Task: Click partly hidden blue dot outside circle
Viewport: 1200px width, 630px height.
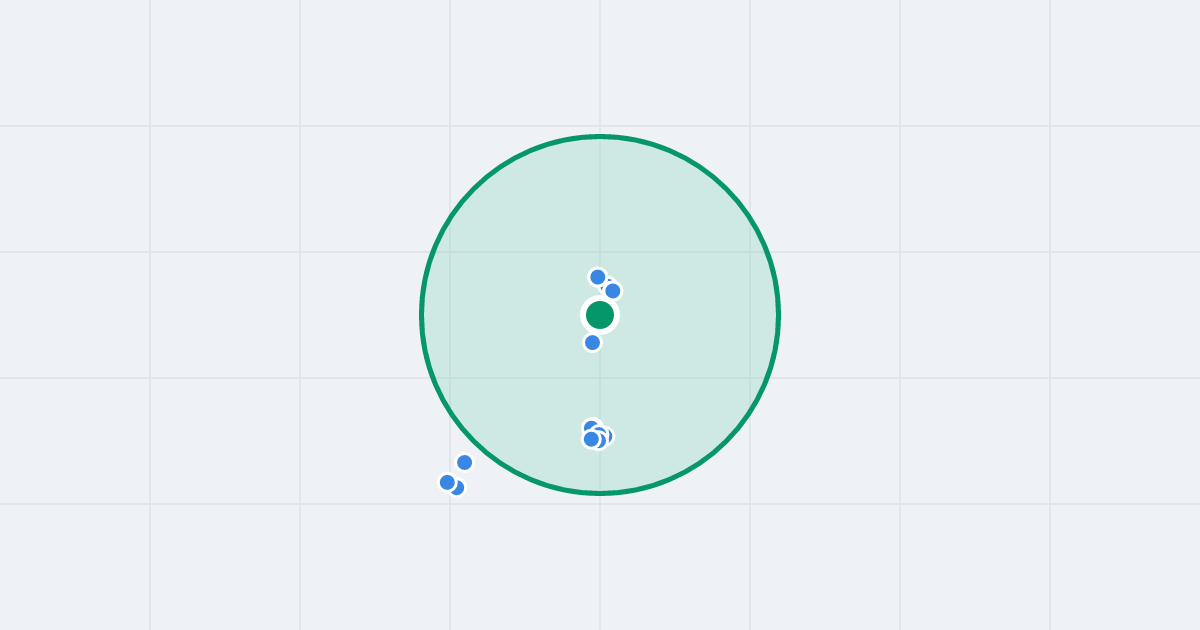Action: 460,490
